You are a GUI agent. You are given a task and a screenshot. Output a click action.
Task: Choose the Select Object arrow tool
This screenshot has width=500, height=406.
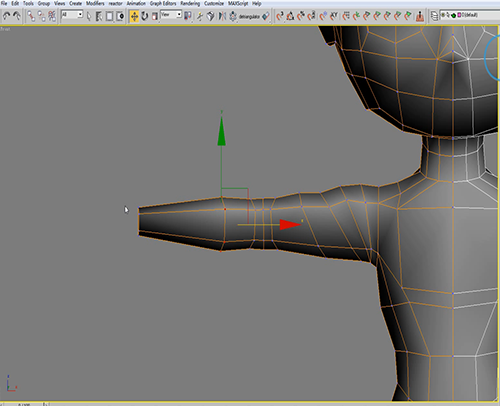(89, 16)
